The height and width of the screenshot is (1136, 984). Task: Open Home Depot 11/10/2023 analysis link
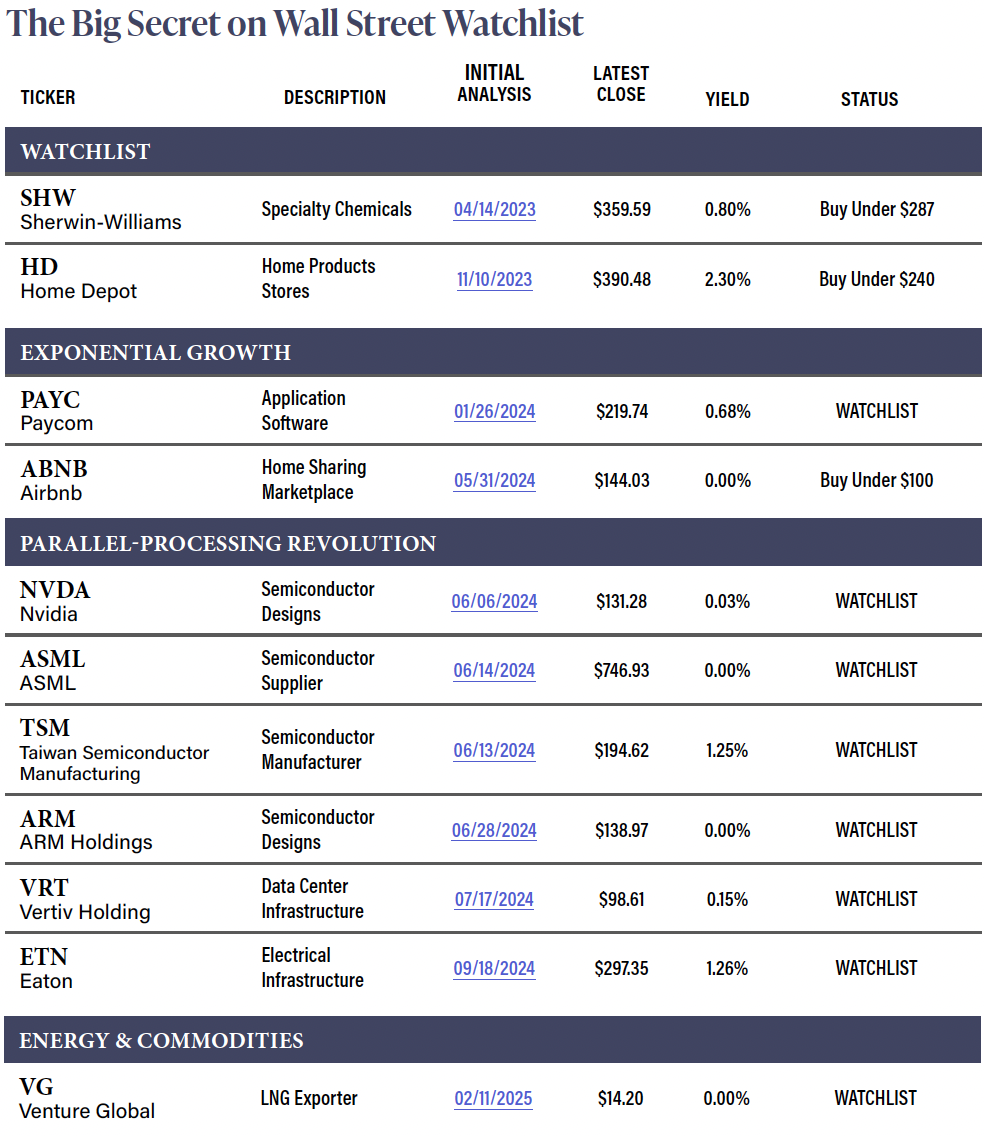click(494, 280)
